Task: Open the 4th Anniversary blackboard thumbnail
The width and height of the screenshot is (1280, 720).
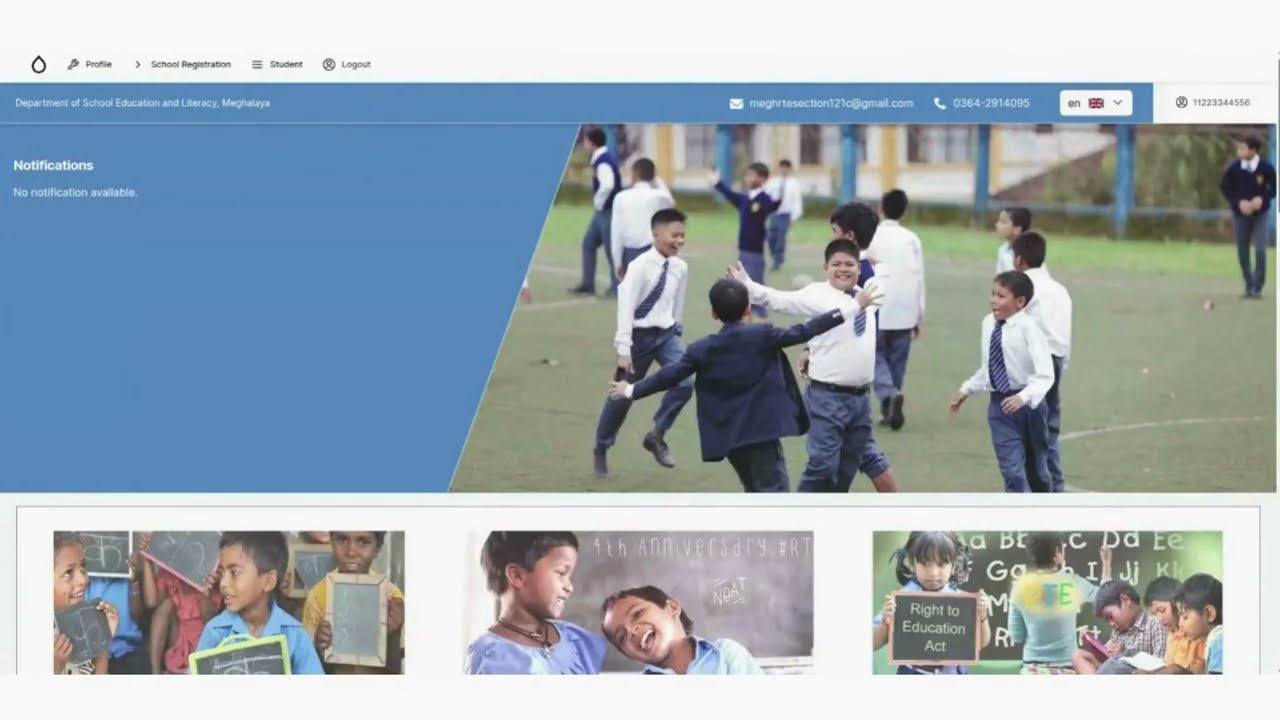Action: pos(638,602)
